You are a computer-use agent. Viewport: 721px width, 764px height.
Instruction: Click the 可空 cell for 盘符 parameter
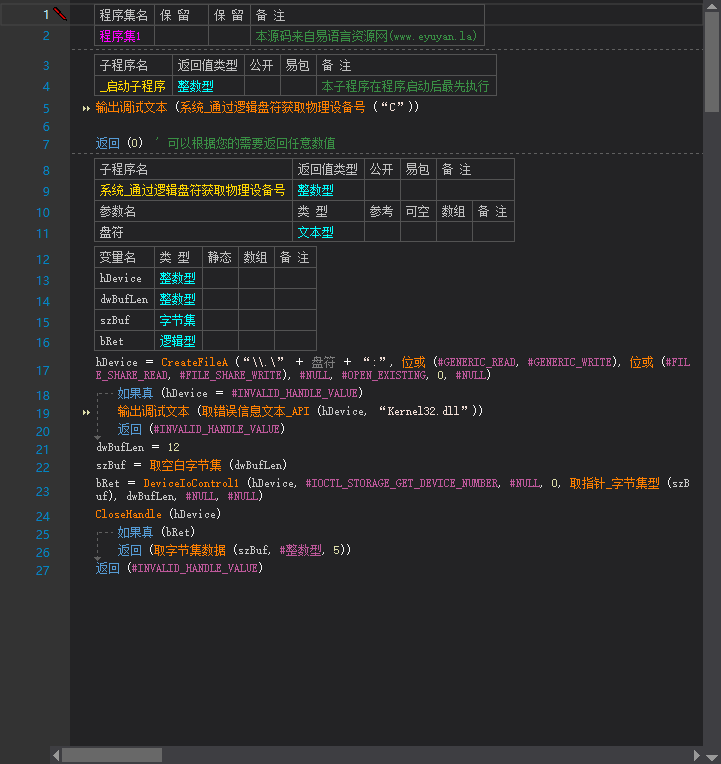[x=418, y=232]
